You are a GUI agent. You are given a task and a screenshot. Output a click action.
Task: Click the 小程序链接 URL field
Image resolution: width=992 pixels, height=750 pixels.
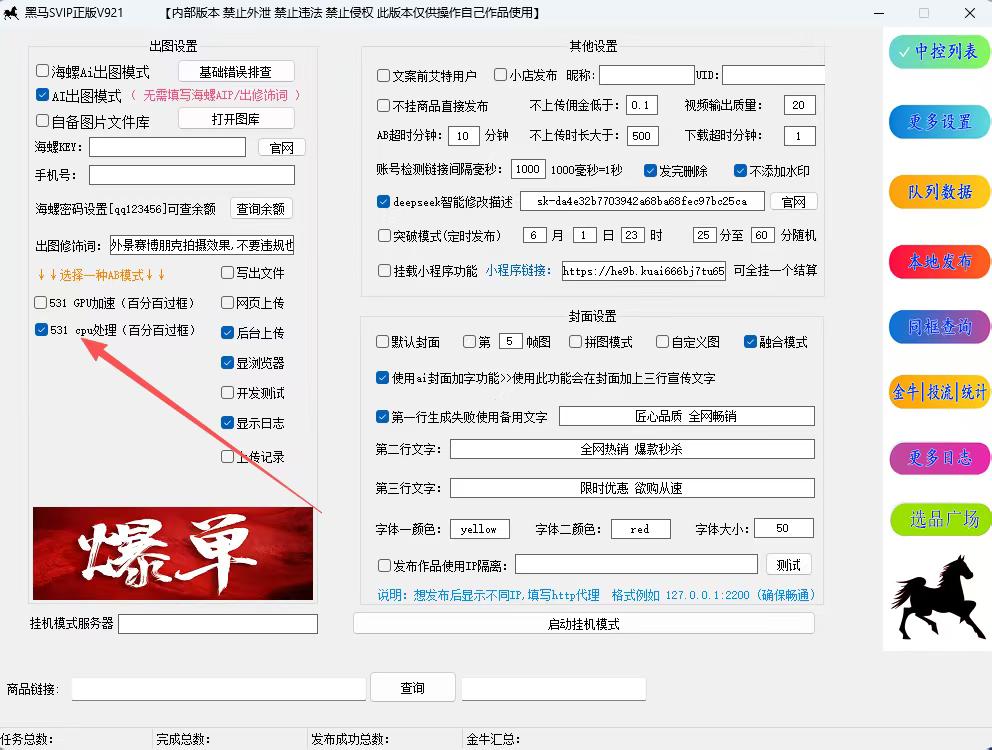point(643,271)
